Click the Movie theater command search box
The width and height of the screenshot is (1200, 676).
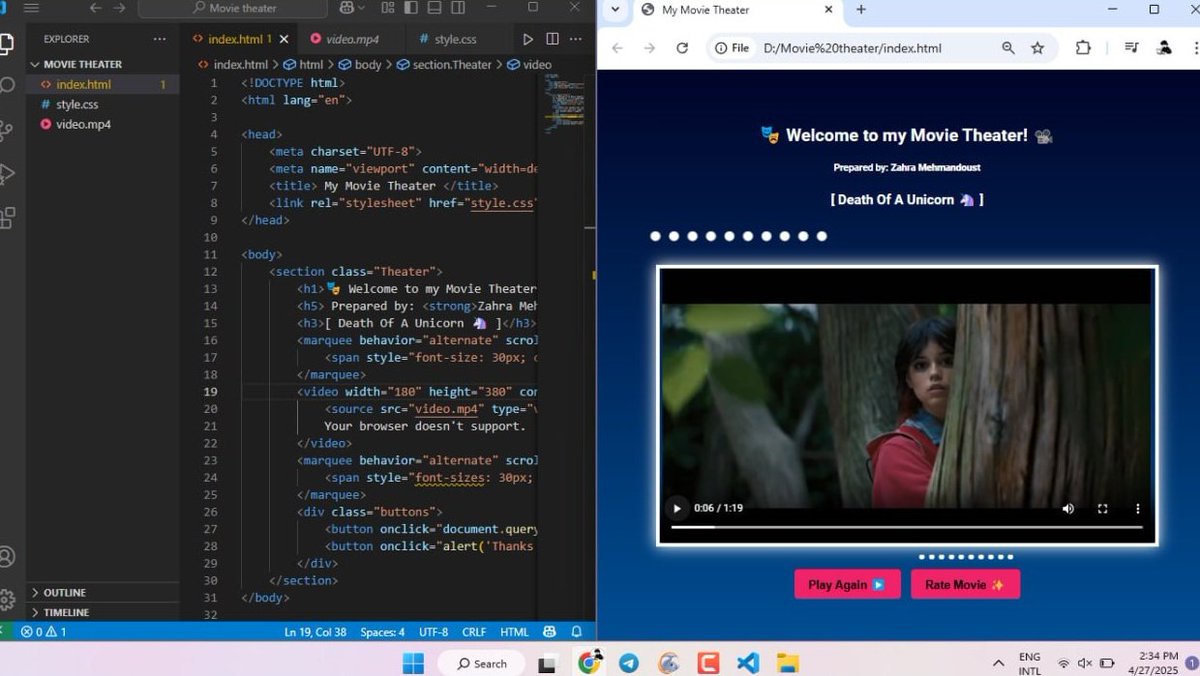(233, 8)
